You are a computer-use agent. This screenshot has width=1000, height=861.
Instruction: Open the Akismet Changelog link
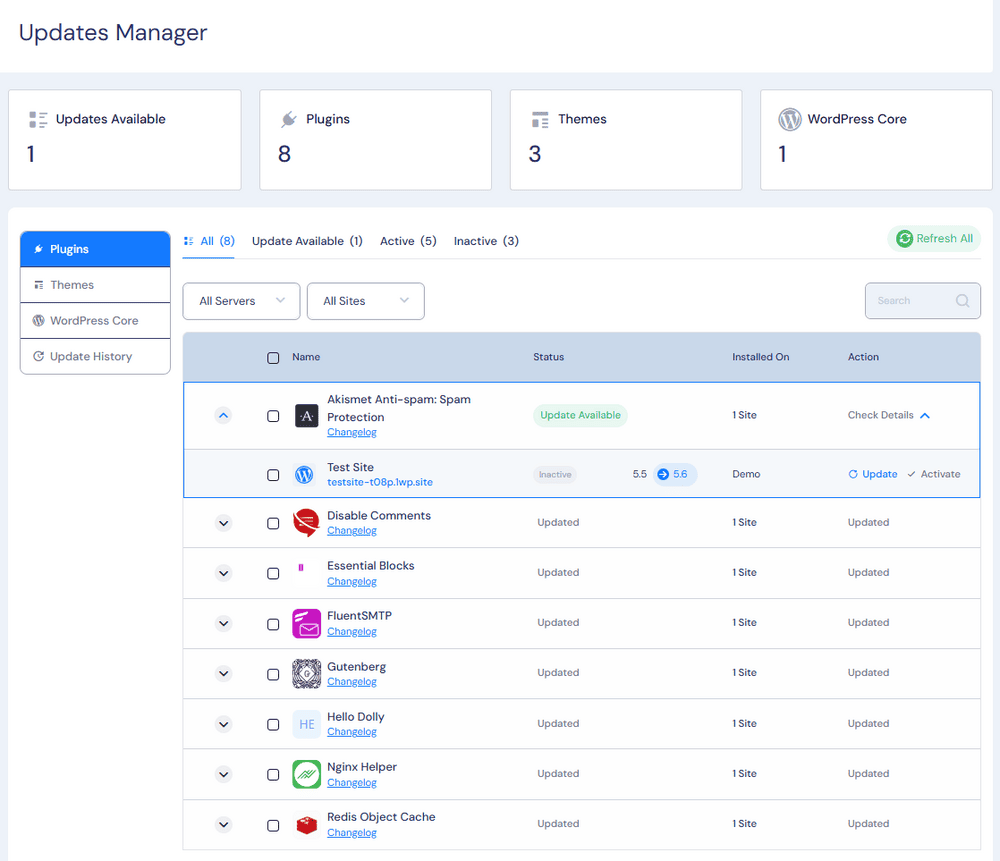tap(351, 432)
